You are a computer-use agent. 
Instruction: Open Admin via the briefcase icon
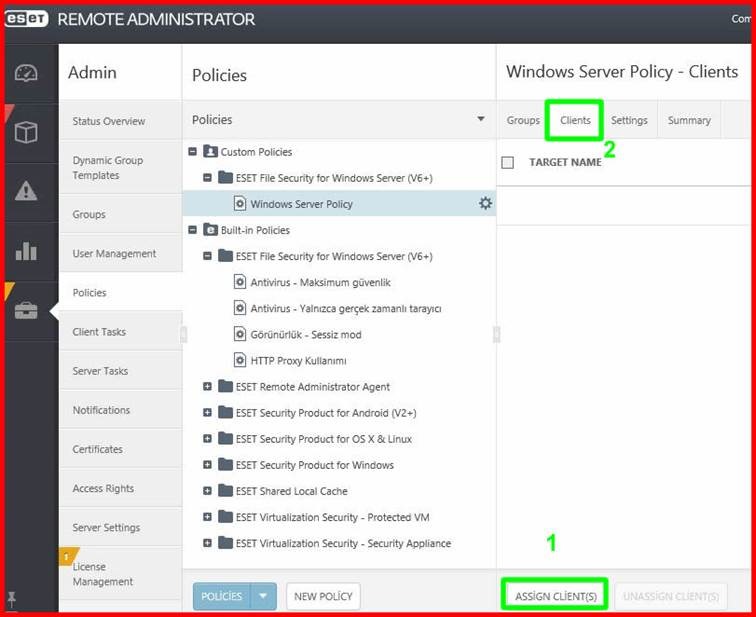click(x=26, y=310)
